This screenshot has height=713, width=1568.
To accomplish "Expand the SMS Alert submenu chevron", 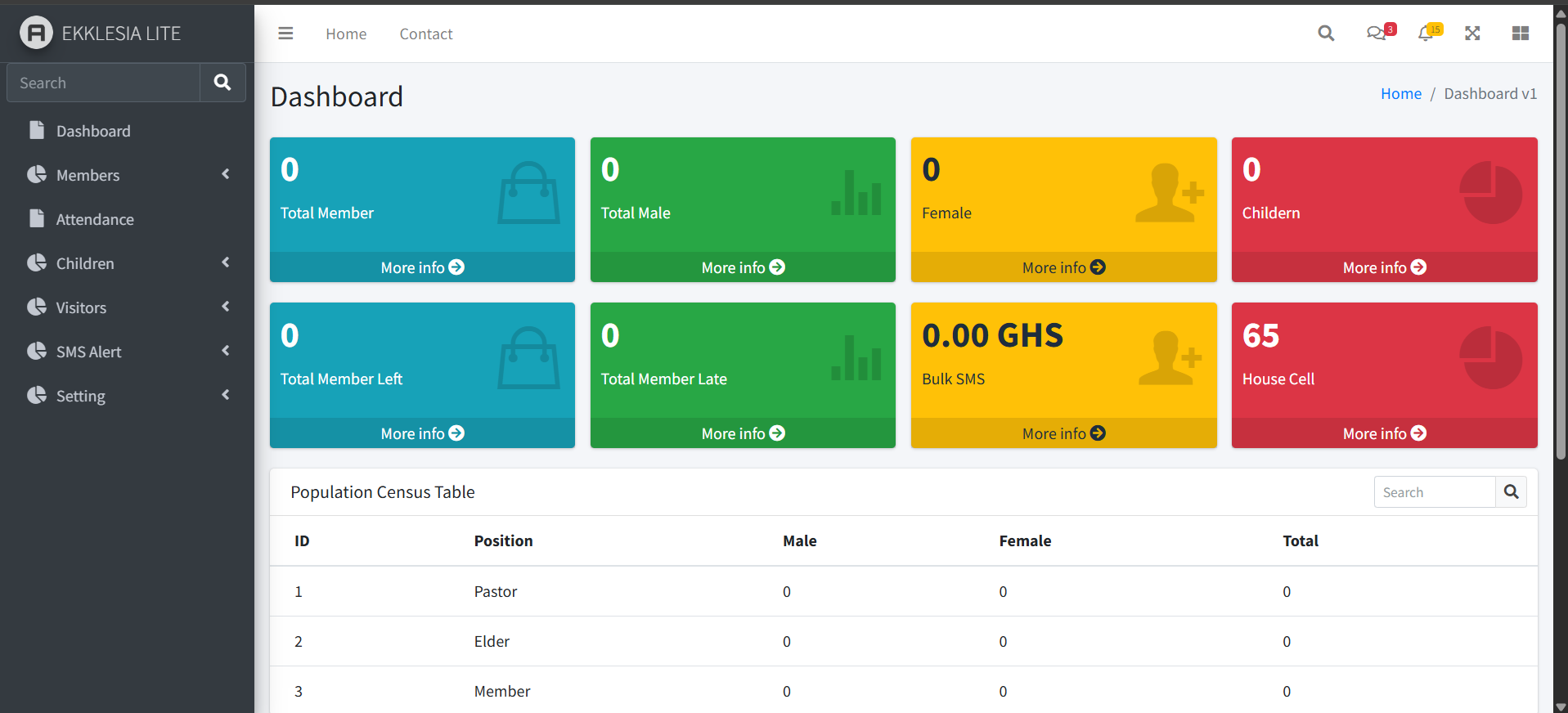I will pyautogui.click(x=226, y=351).
